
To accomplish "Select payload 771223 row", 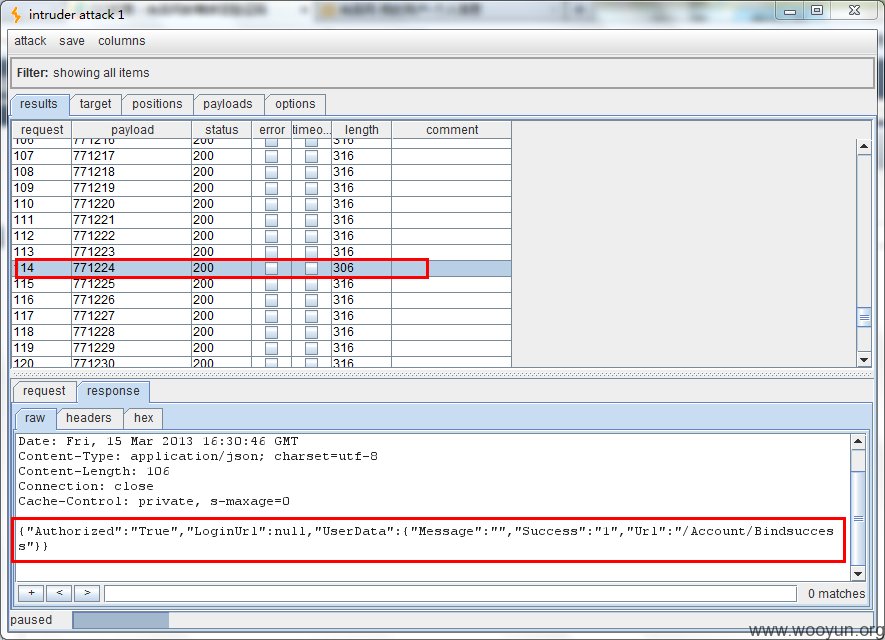I will tap(262, 252).
